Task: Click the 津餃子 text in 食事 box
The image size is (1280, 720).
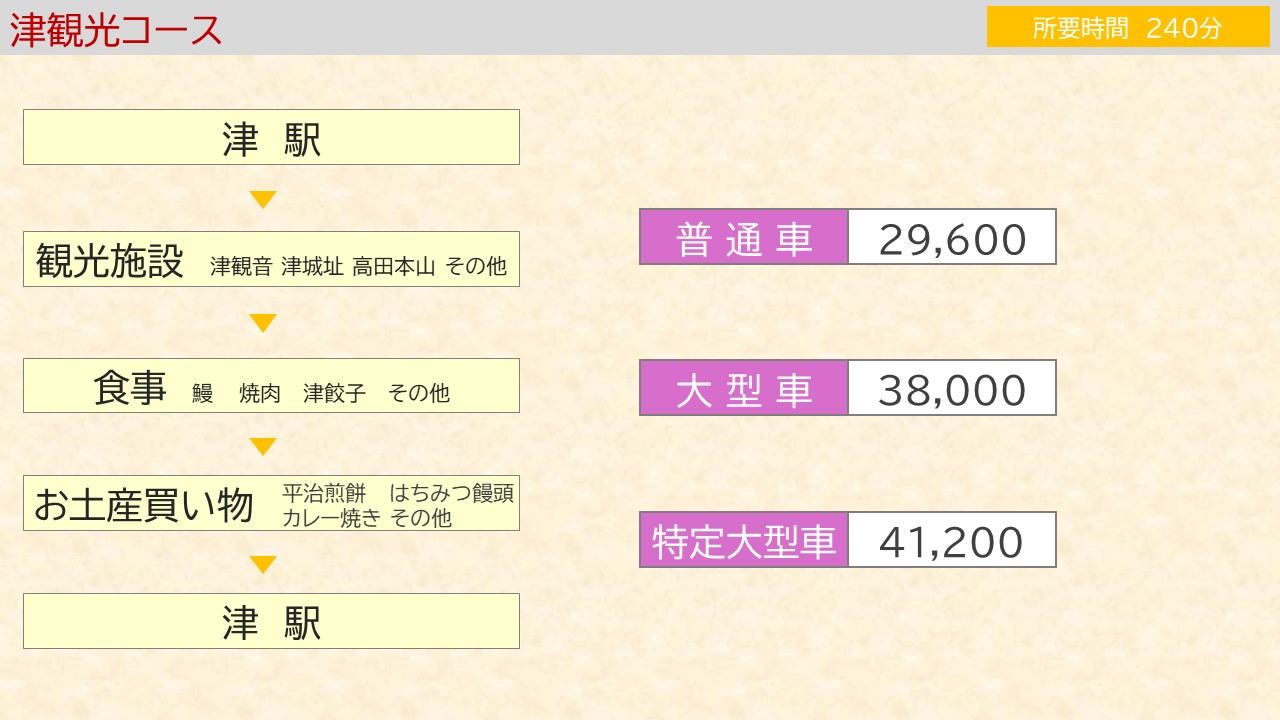Action: pyautogui.click(x=335, y=393)
